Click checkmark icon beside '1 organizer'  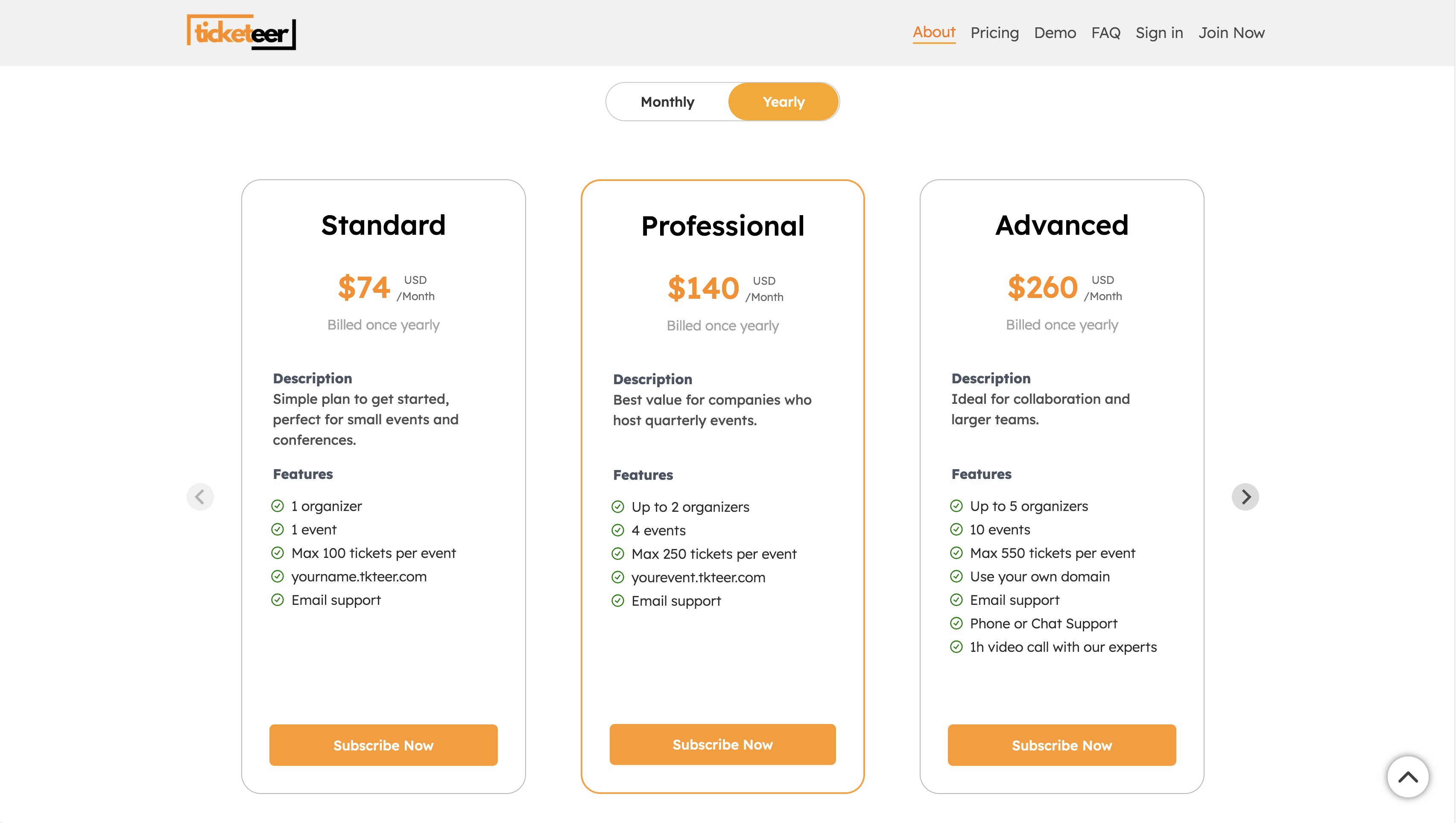tap(278, 506)
